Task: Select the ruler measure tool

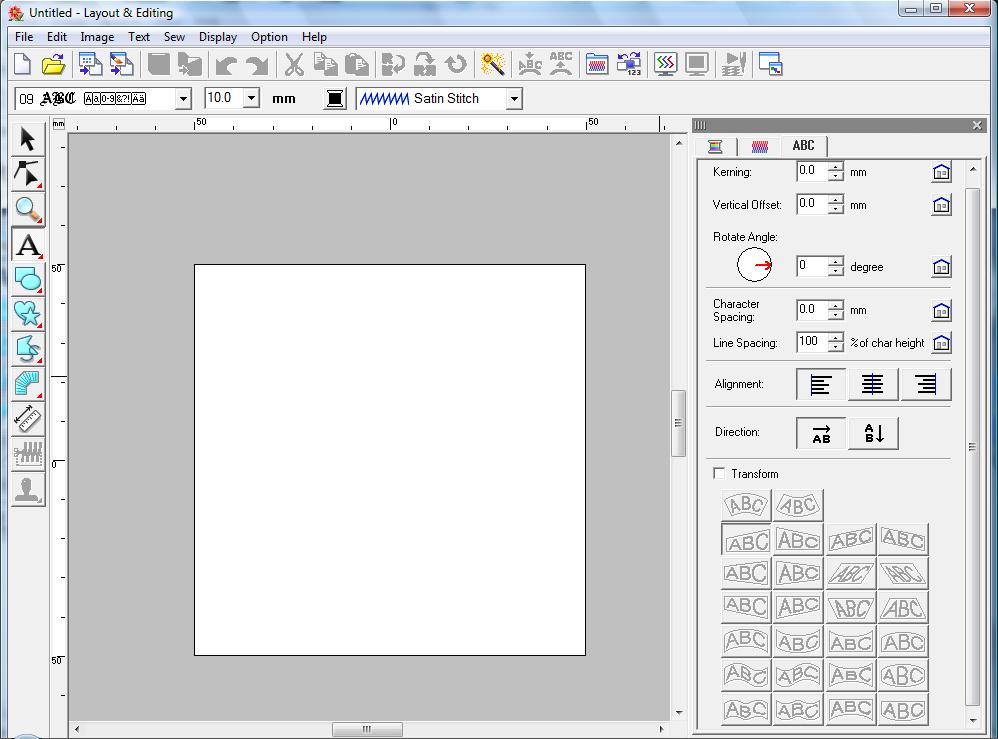Action: coord(28,419)
